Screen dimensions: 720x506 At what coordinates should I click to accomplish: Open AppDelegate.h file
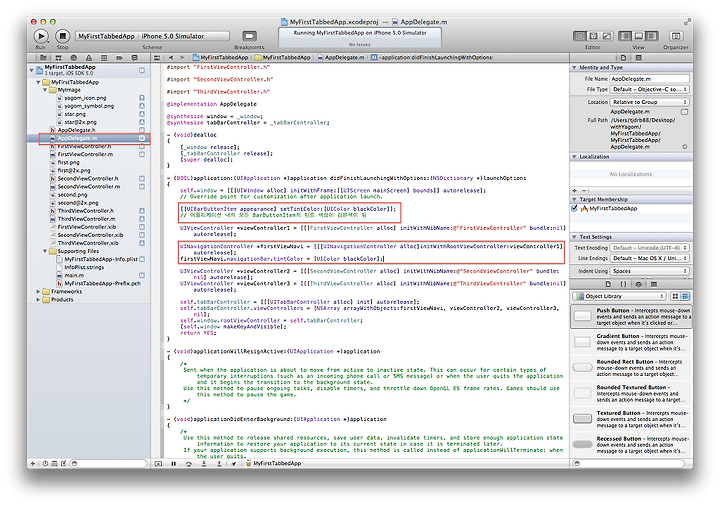coord(76,130)
